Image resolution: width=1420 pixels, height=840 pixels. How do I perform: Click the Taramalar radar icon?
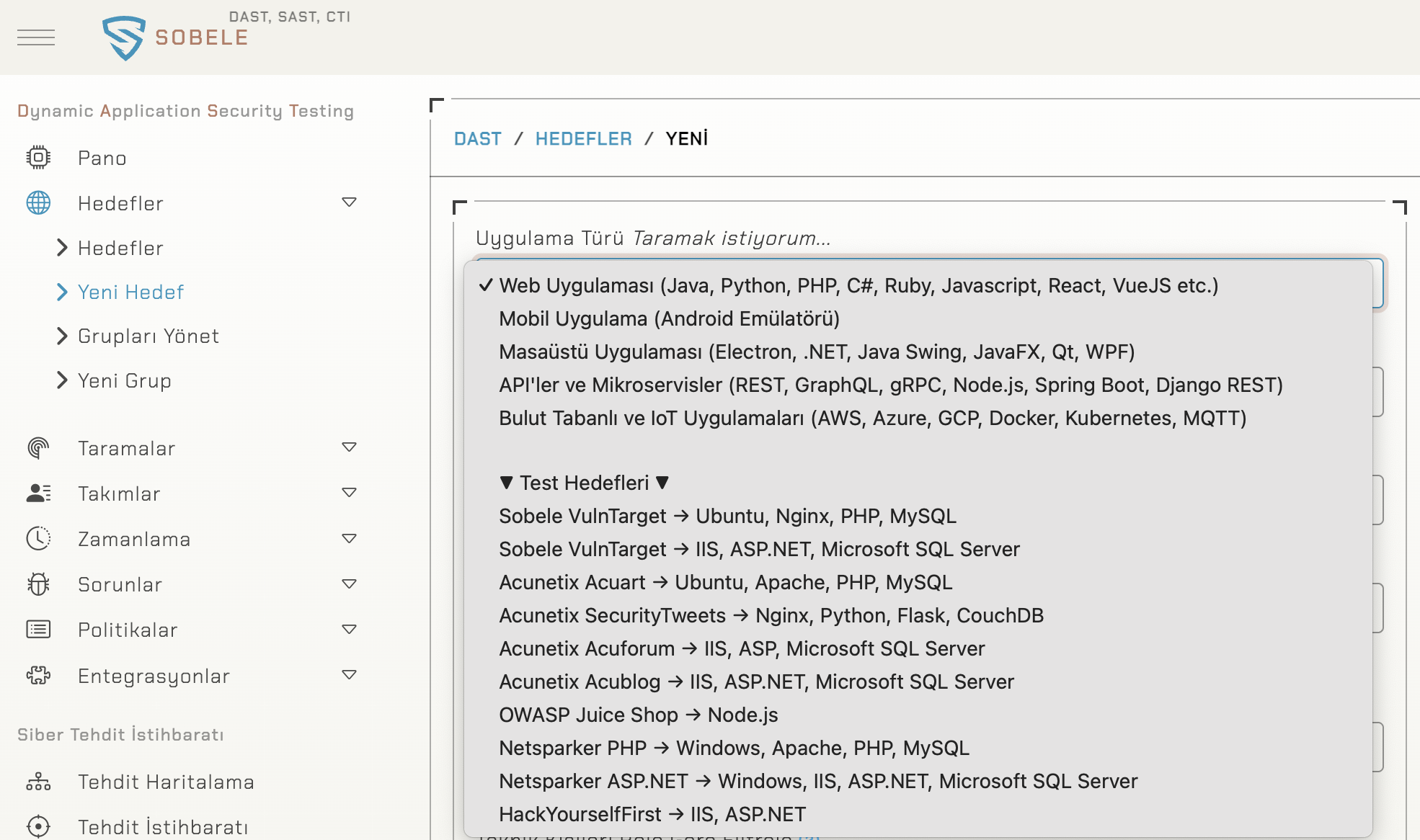pyautogui.click(x=38, y=448)
